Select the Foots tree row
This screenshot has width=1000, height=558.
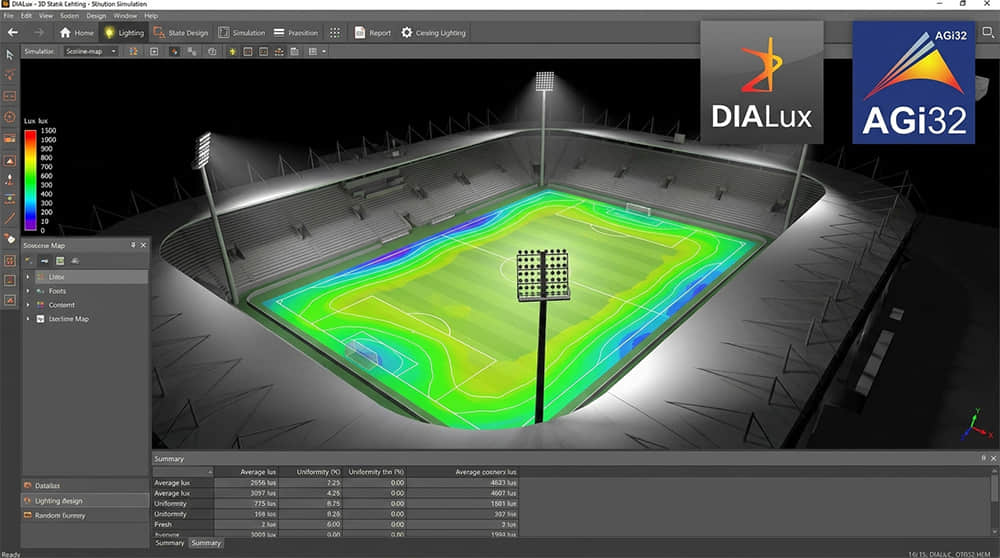[85, 291]
